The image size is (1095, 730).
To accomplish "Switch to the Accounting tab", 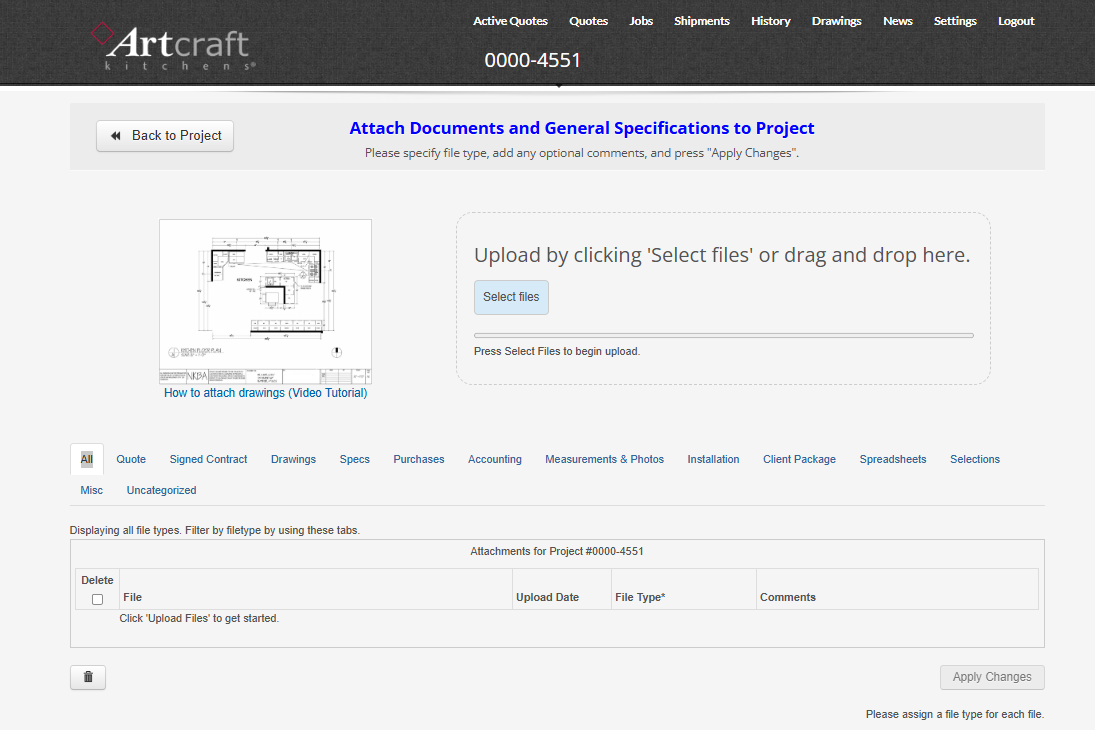I will pyautogui.click(x=494, y=459).
